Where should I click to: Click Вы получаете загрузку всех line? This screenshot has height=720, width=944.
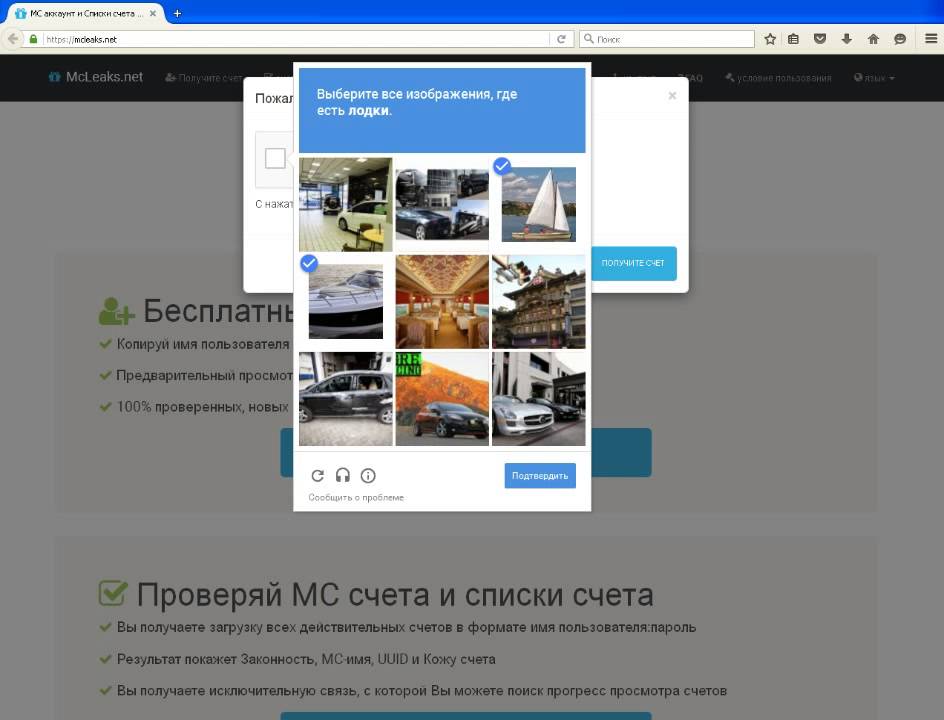coord(406,627)
